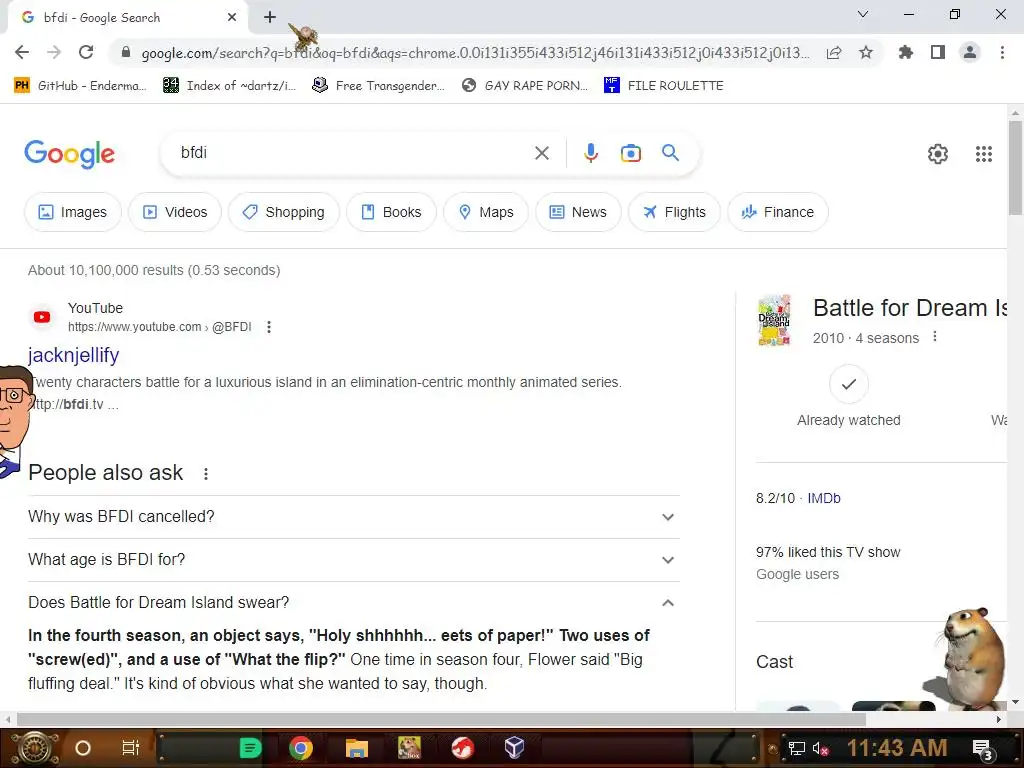Viewport: 1024px width, 768px height.
Task: Reload the current page
Action: pos(86,52)
